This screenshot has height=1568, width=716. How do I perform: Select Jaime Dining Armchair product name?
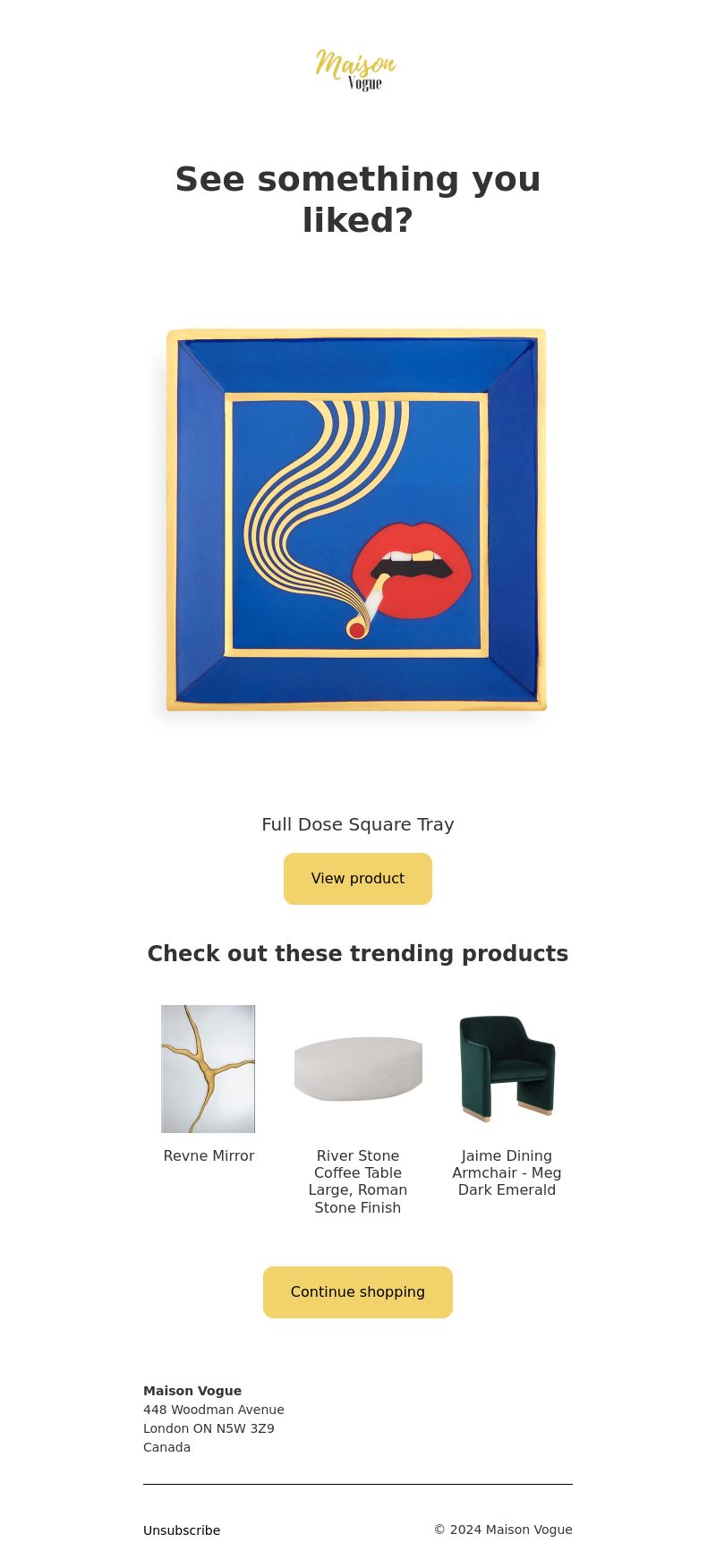tap(507, 1172)
